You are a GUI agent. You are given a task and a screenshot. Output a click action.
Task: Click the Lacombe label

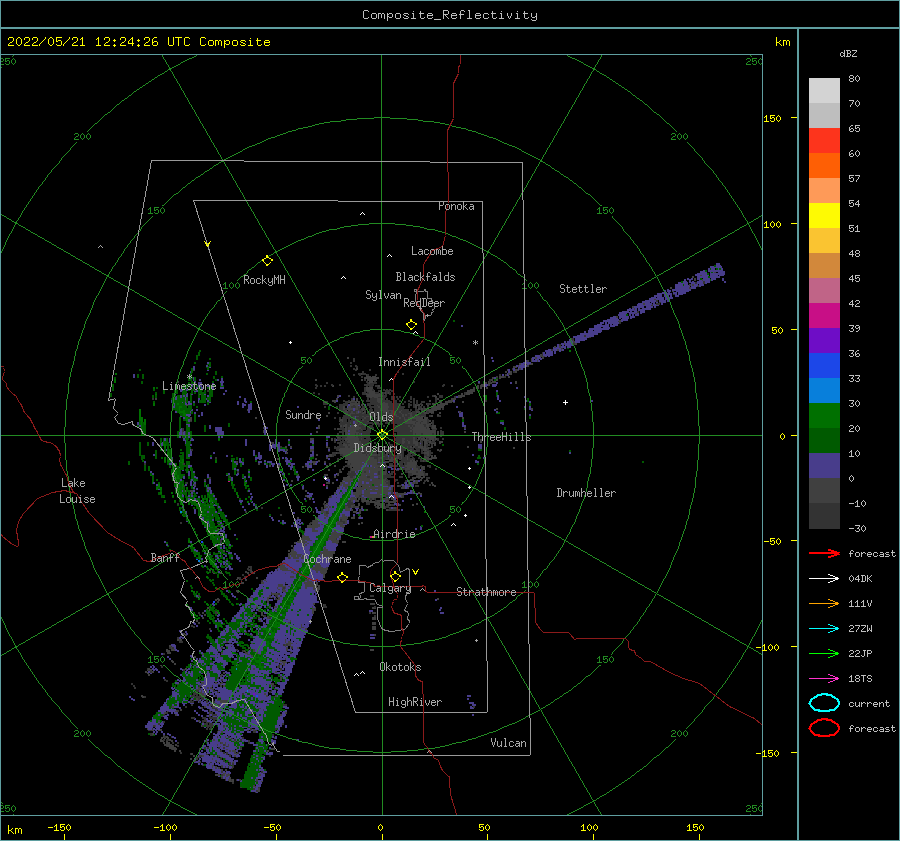click(432, 251)
